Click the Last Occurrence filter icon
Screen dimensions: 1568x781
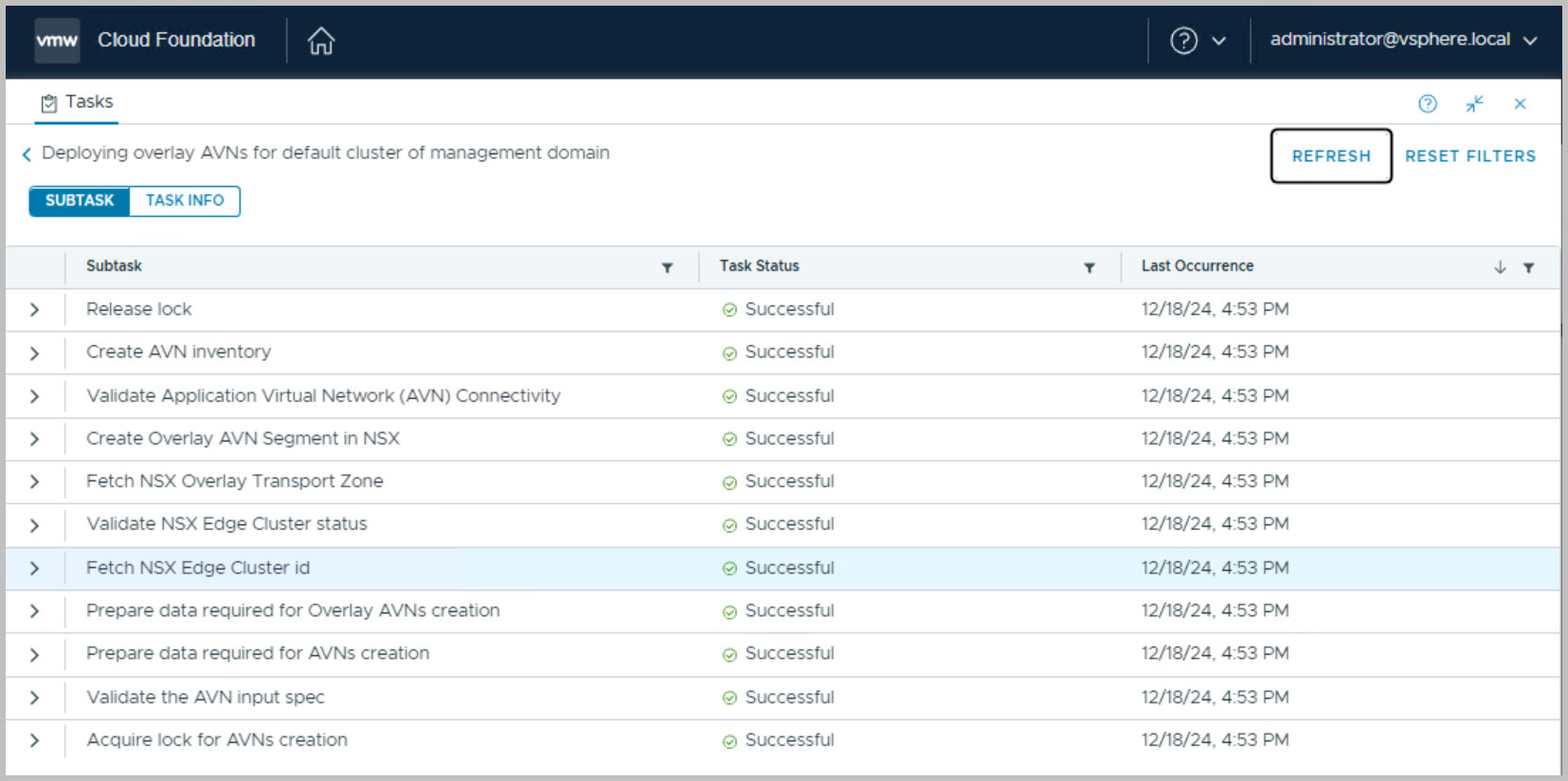pyautogui.click(x=1528, y=268)
